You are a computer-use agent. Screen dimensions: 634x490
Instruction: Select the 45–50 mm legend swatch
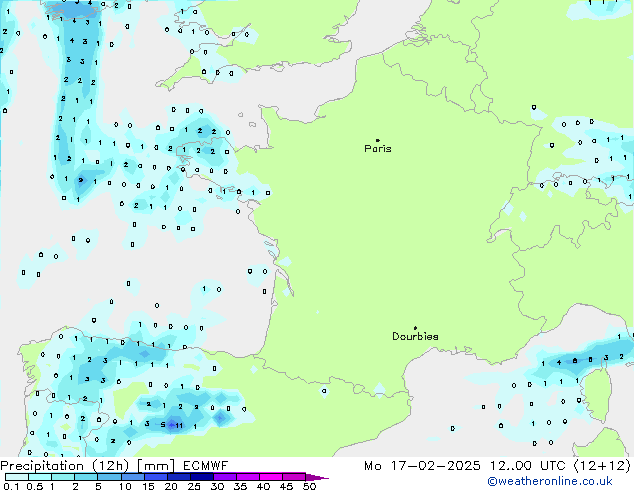pyautogui.click(x=294, y=477)
